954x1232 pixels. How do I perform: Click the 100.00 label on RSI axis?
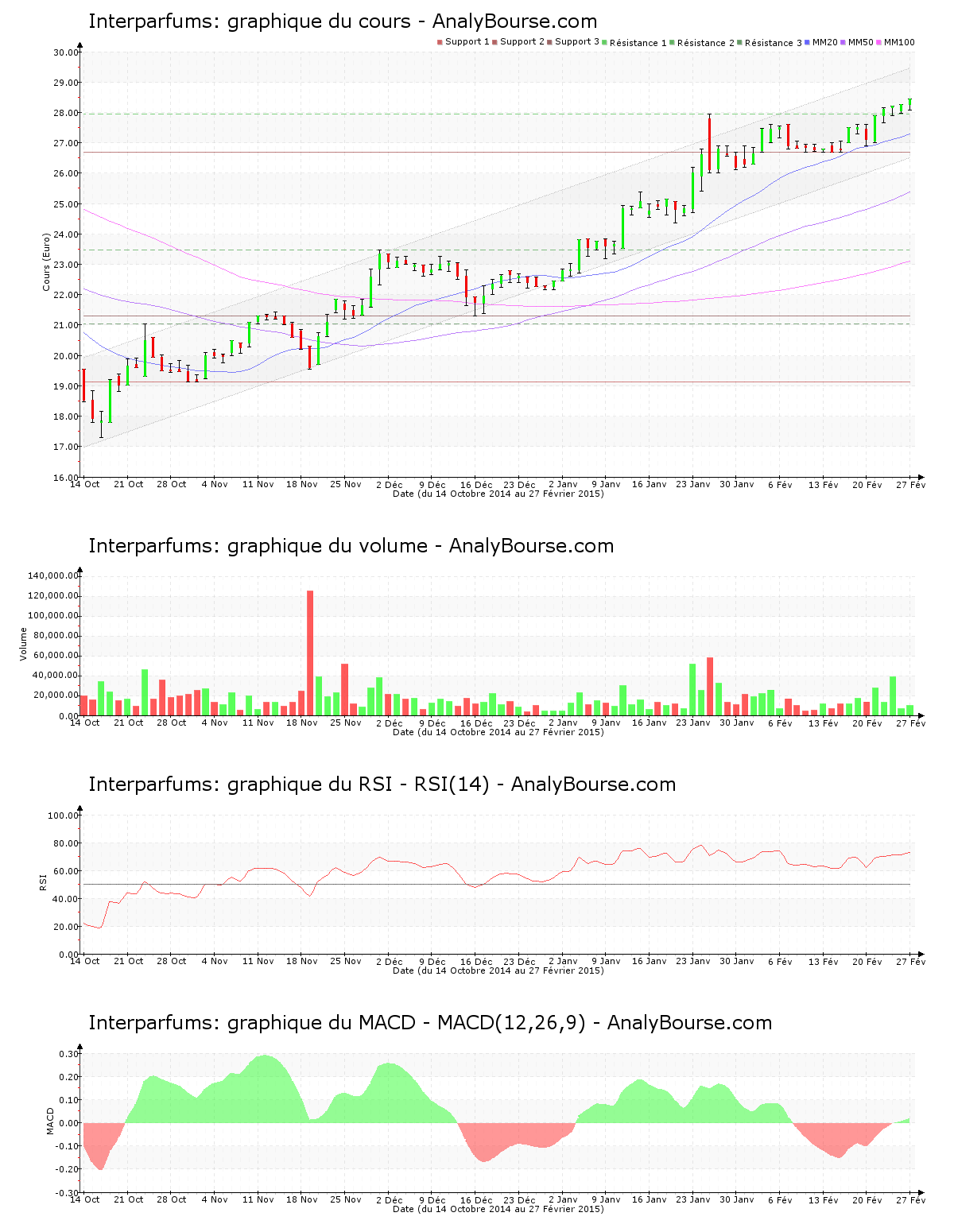64,816
